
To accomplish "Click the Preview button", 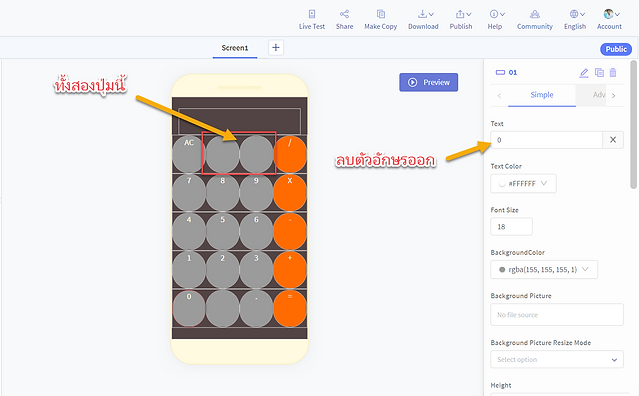I will (x=428, y=82).
